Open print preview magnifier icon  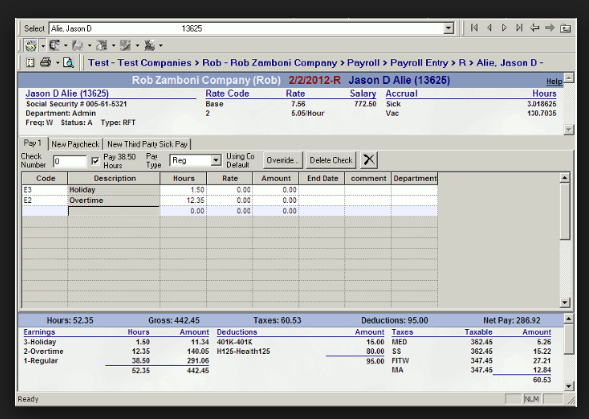68,62
